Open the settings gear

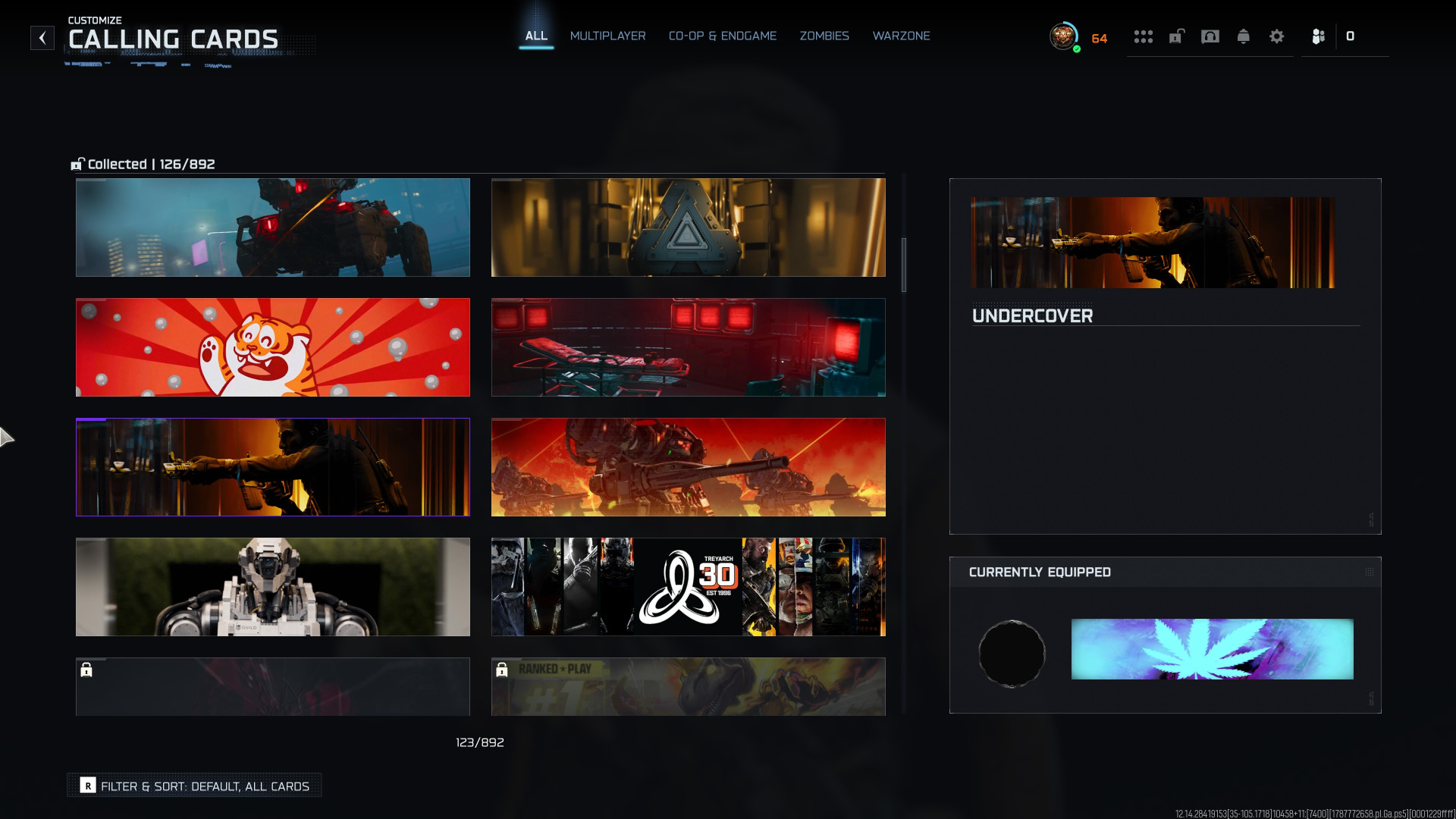click(1277, 36)
